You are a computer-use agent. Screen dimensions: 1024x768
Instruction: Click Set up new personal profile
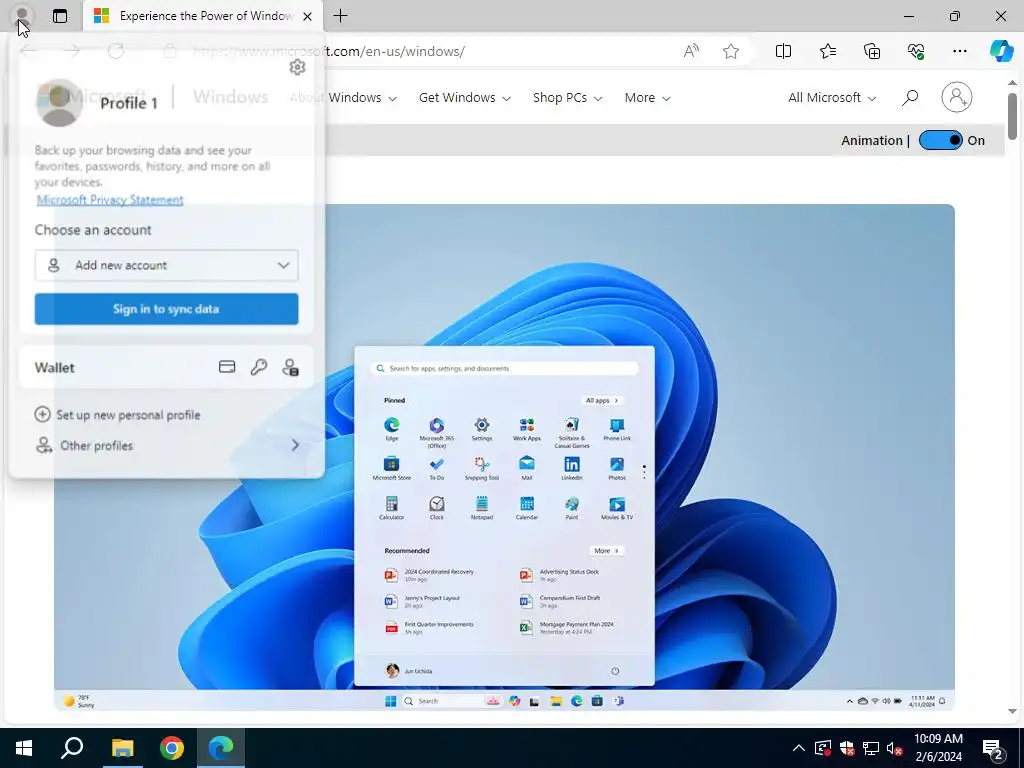(118, 415)
